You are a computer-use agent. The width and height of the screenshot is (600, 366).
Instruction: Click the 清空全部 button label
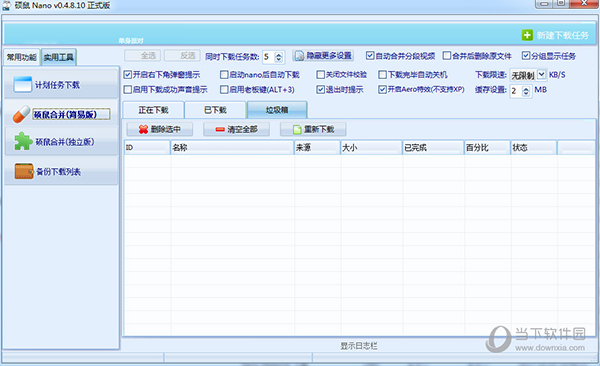pyautogui.click(x=243, y=129)
